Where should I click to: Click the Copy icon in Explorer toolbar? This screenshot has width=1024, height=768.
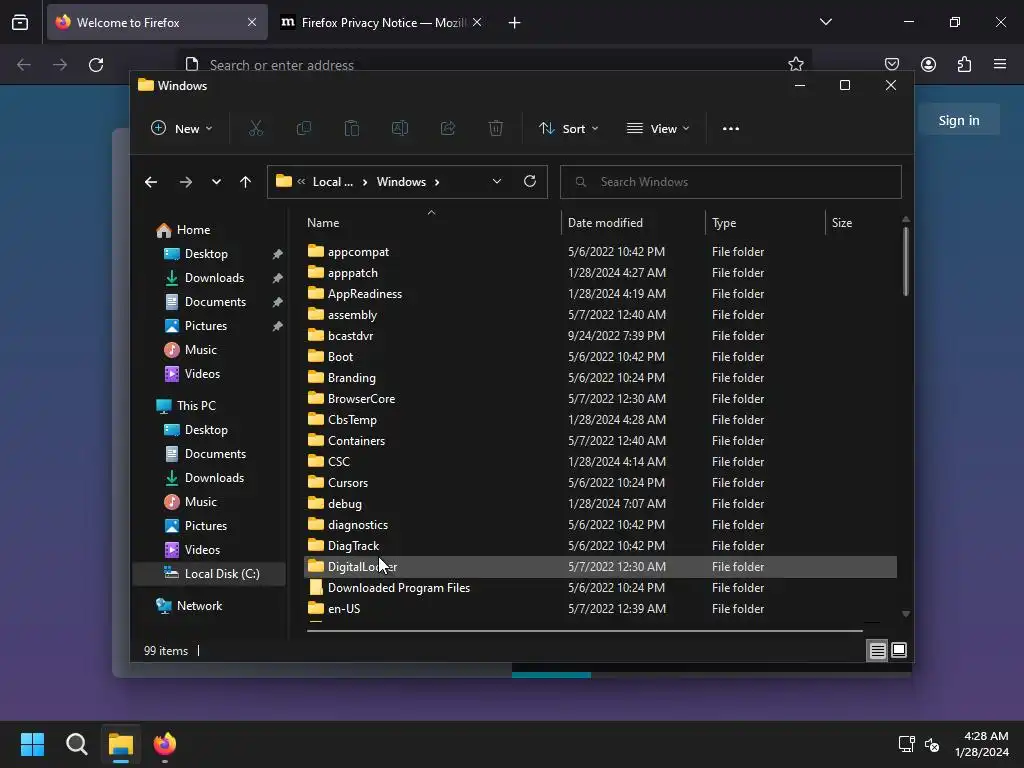(304, 129)
